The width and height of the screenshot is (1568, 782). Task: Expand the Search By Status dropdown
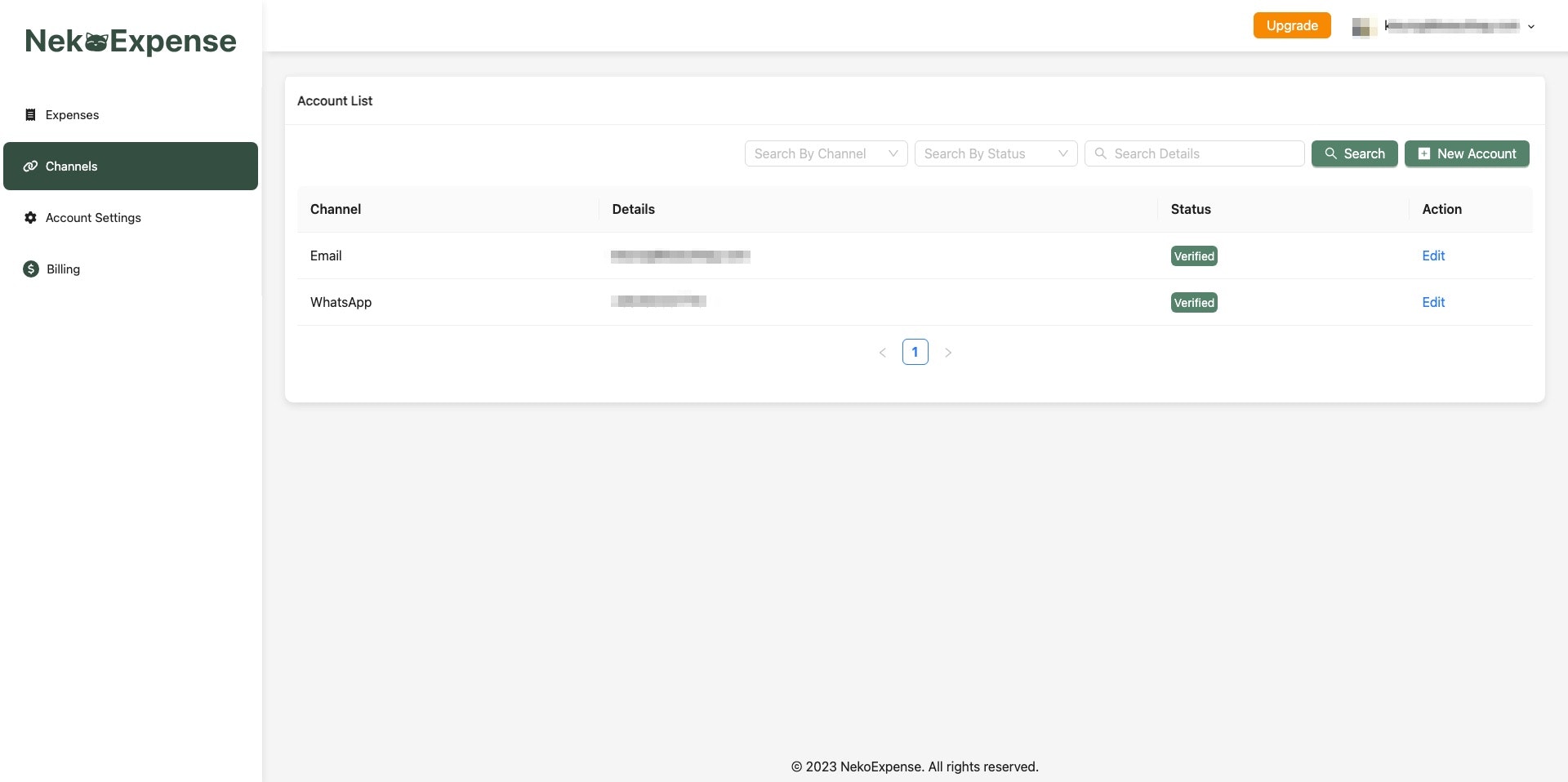pyautogui.click(x=996, y=153)
